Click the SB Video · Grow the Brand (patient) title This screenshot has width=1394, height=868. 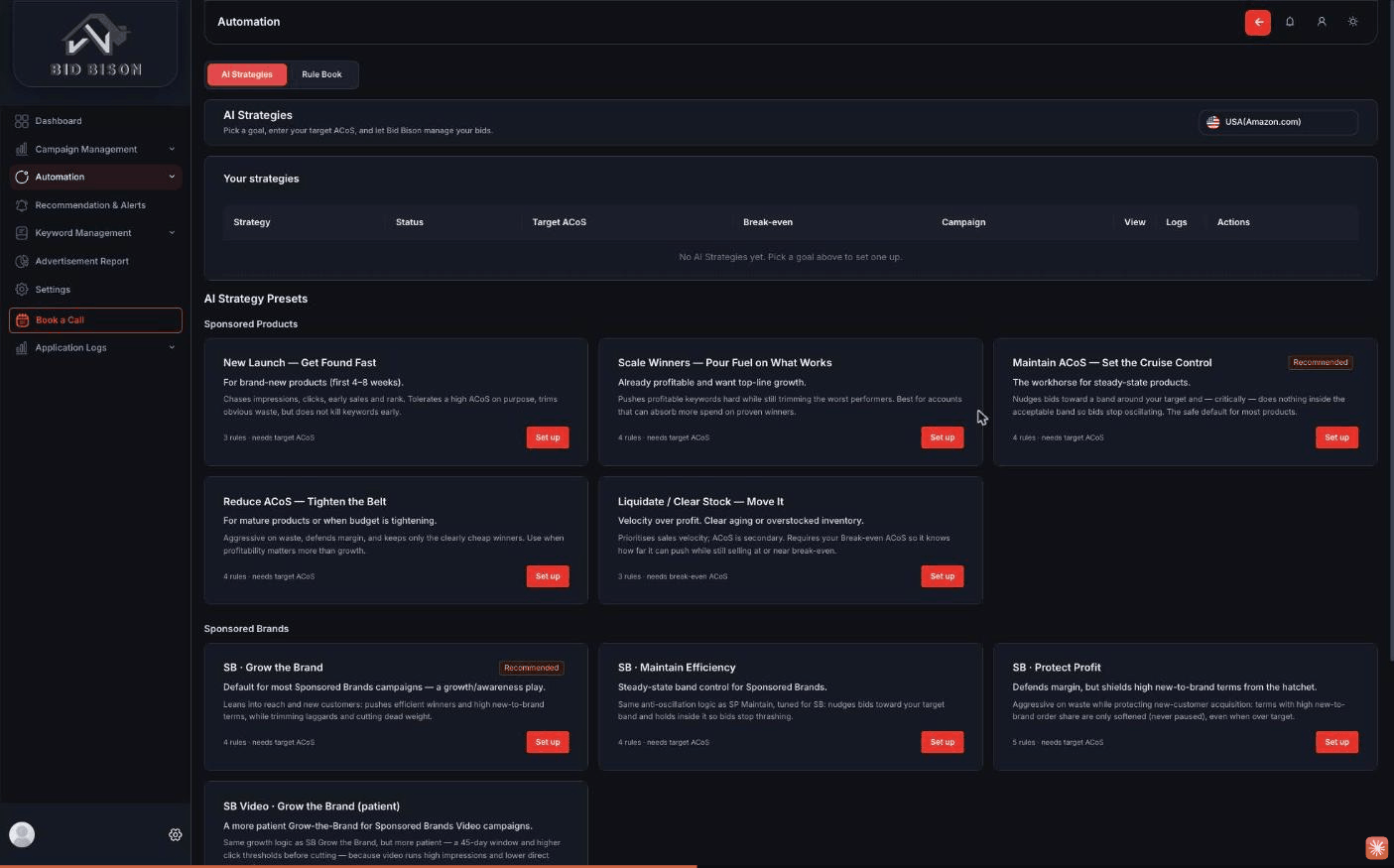[x=312, y=806]
